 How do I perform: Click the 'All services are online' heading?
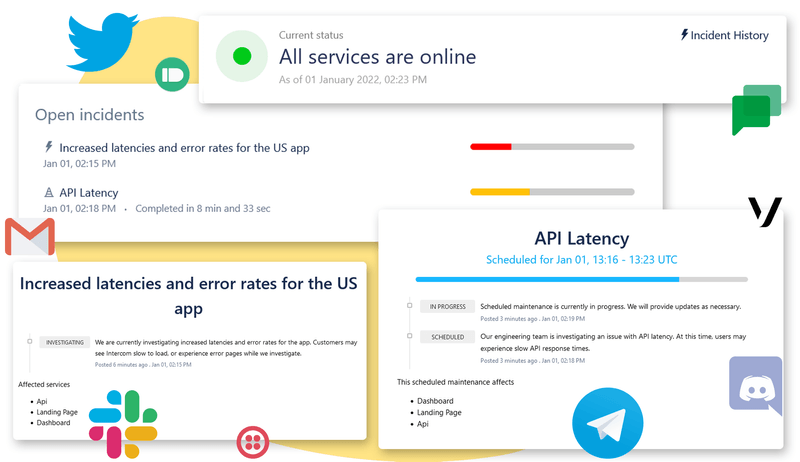pyautogui.click(x=377, y=57)
